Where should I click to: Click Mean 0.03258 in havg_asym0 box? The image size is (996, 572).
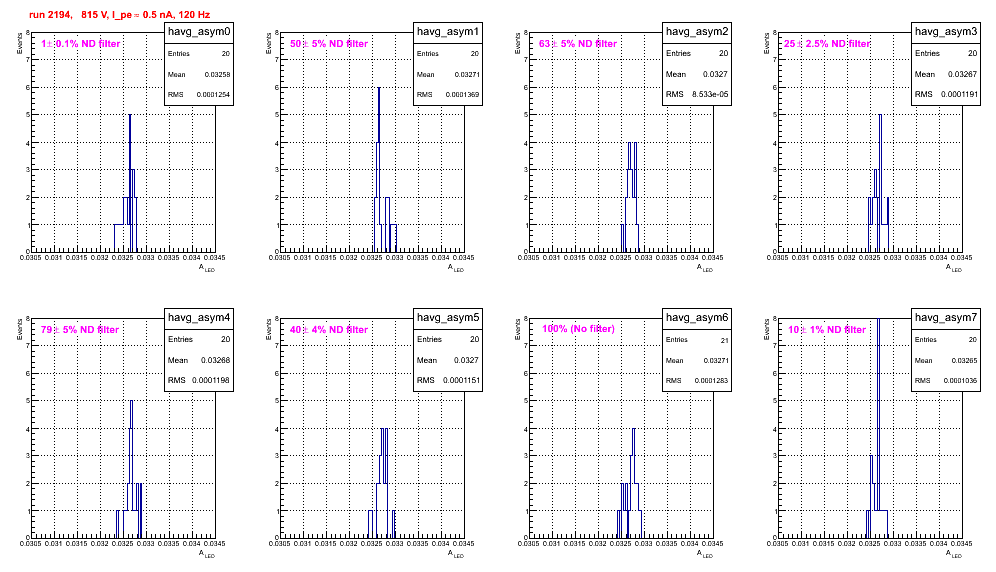pyautogui.click(x=199, y=74)
